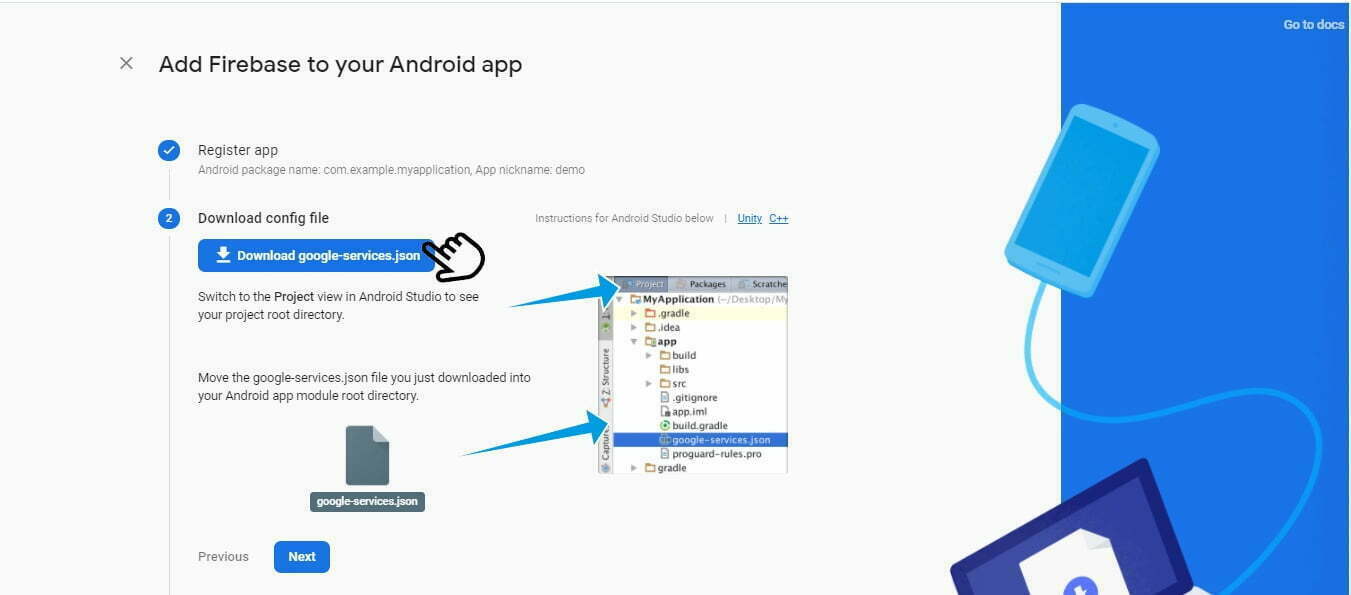
Task: Click the libs folder icon
Action: click(664, 370)
